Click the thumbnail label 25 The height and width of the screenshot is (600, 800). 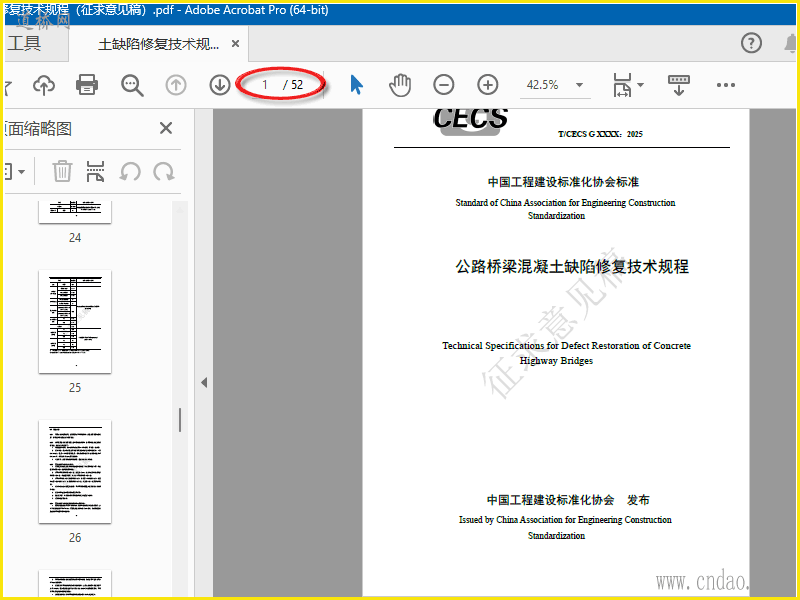point(75,388)
